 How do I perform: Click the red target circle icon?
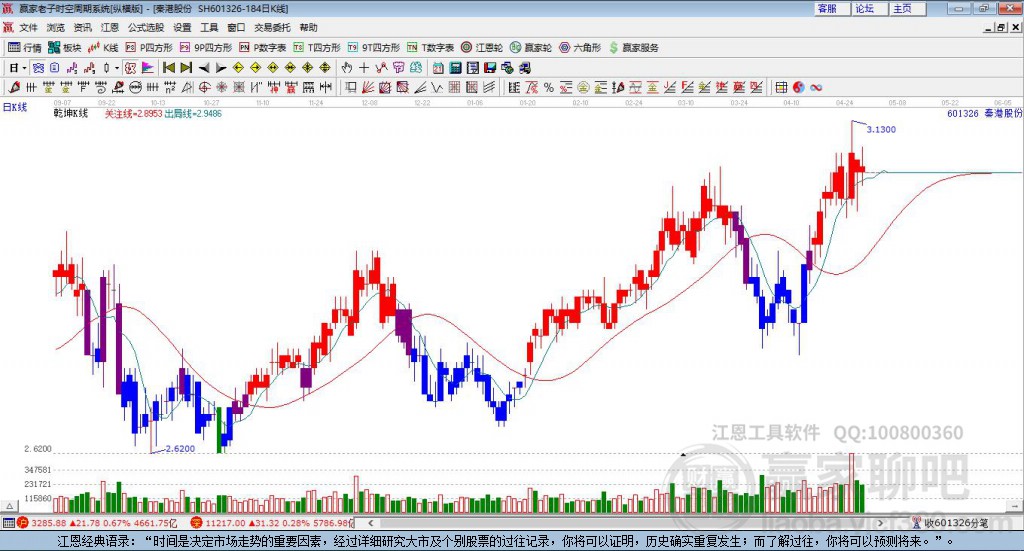204,87
